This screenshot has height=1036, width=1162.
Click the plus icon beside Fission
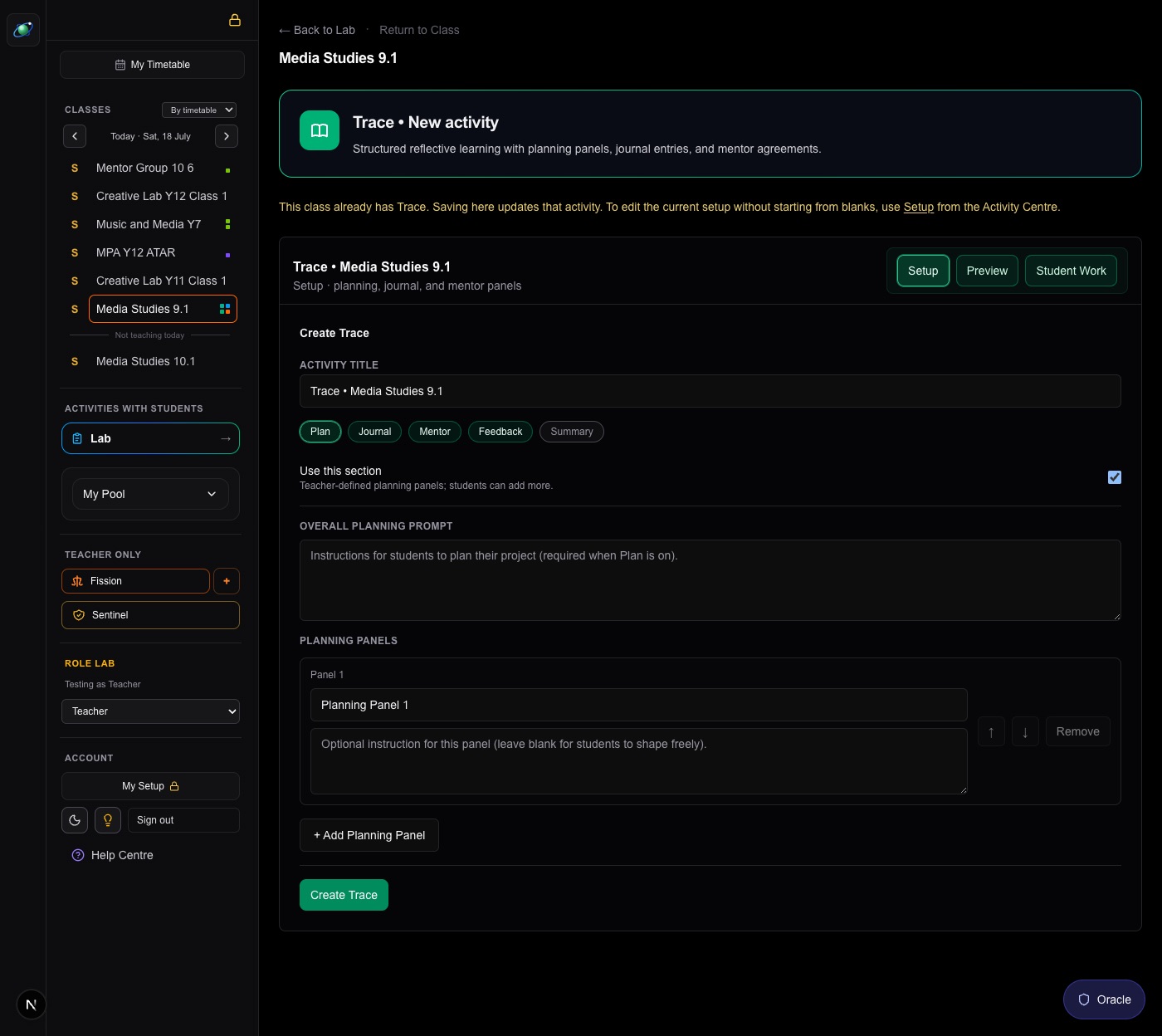[x=227, y=581]
